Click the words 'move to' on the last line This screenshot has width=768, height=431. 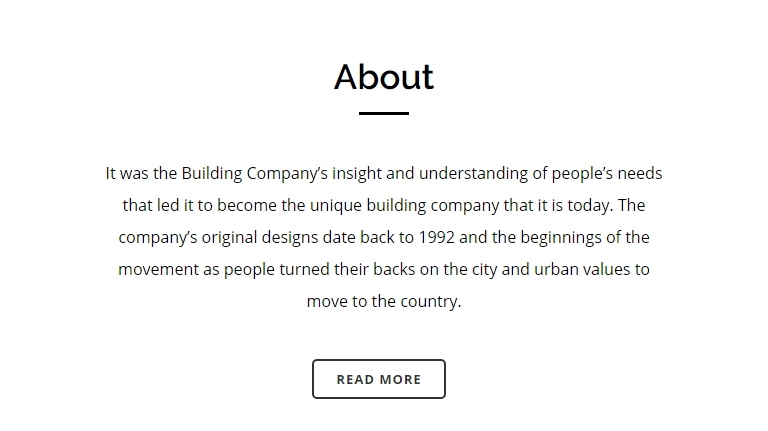point(337,301)
